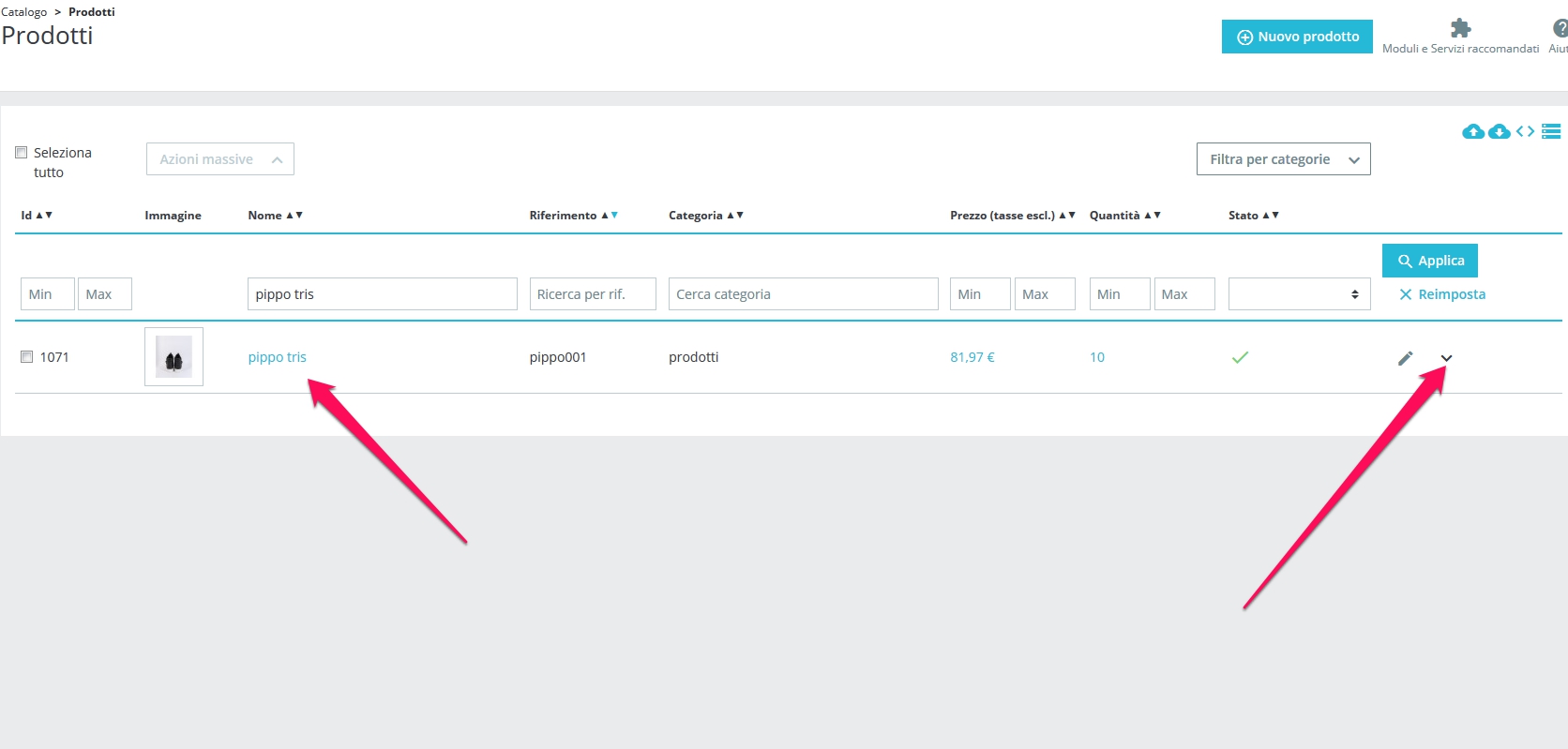Open the Stato filter select box

pyautogui.click(x=1300, y=294)
